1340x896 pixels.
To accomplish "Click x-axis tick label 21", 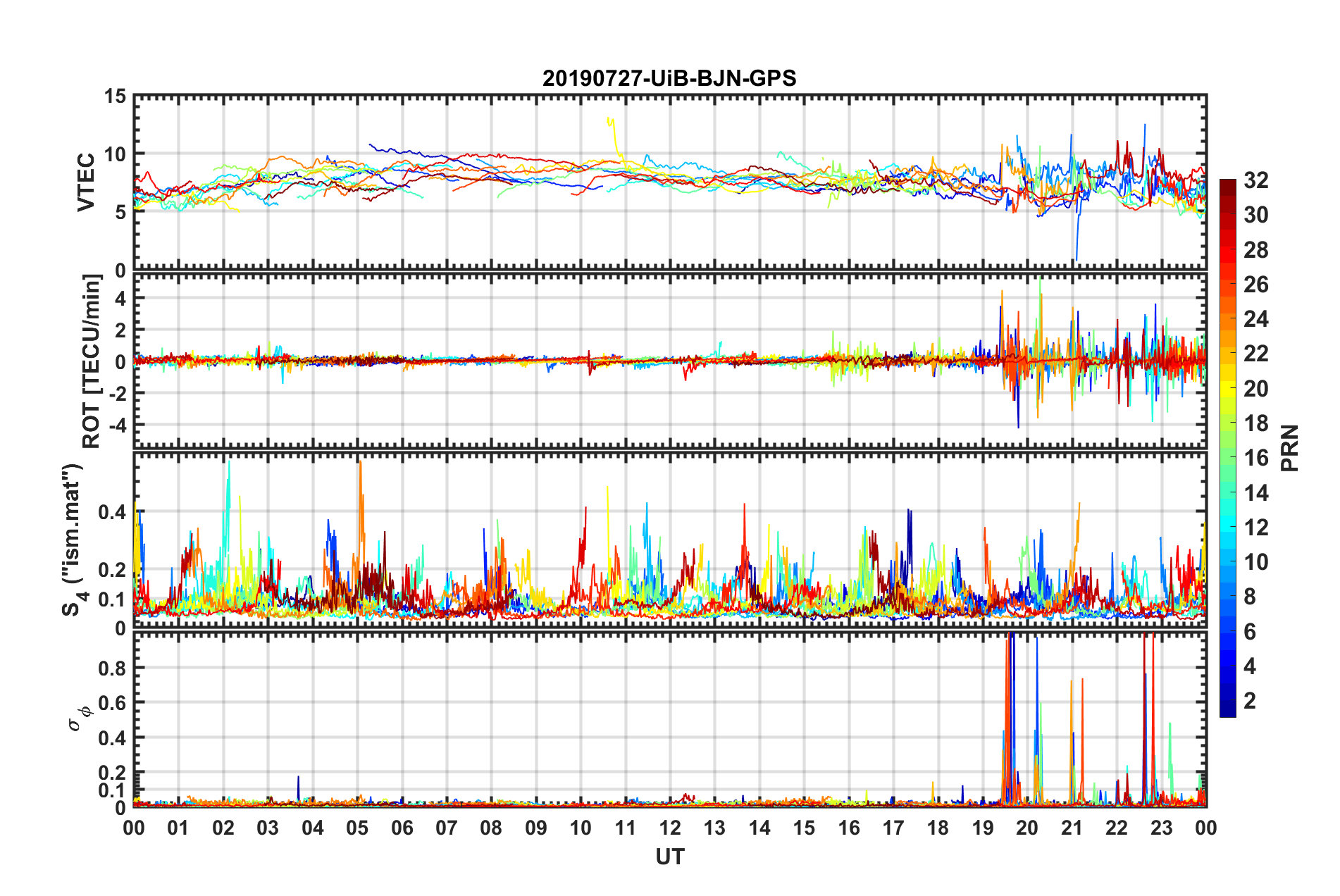I will (x=1072, y=828).
